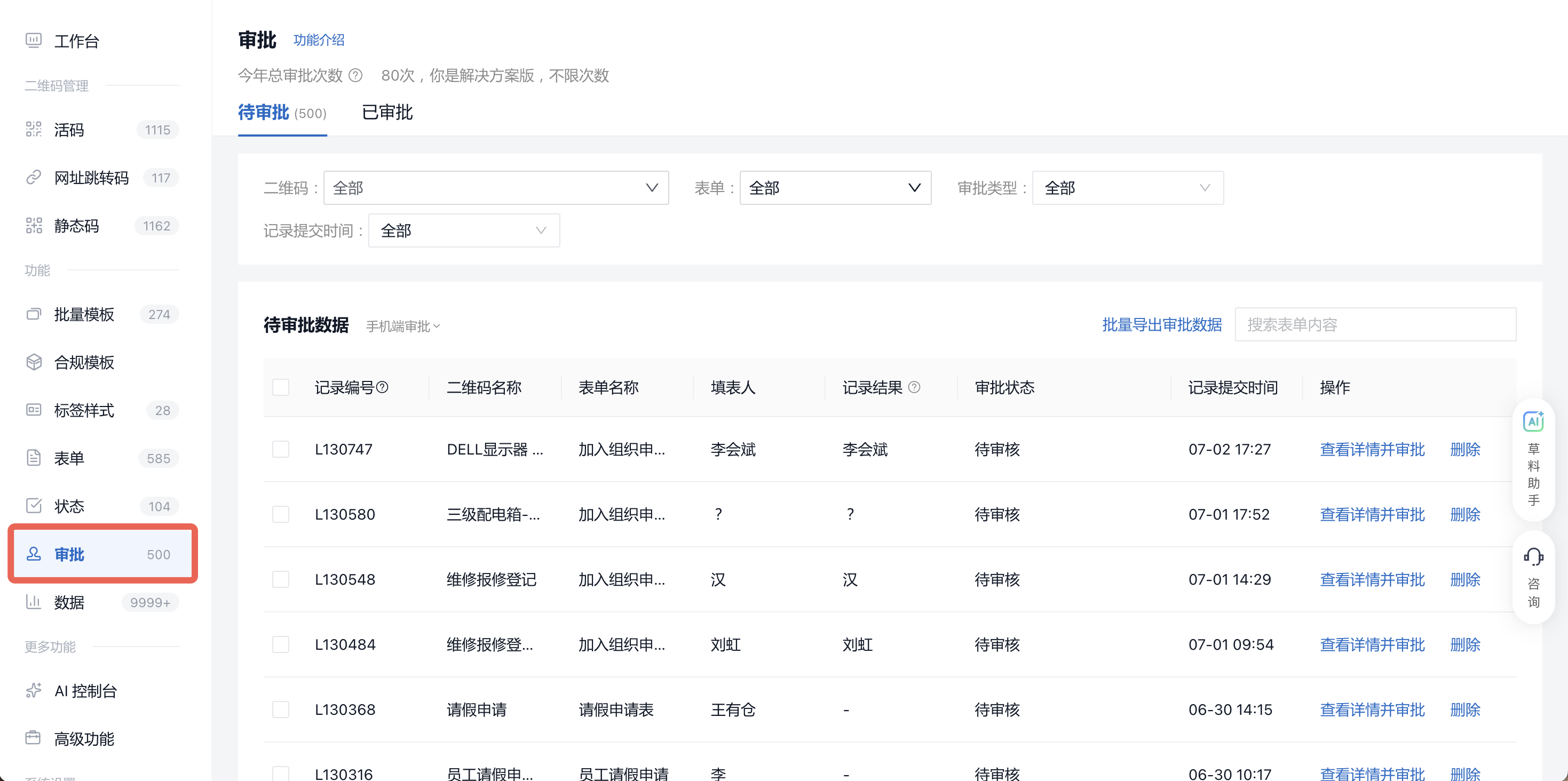Image resolution: width=1568 pixels, height=781 pixels.
Task: Click DELL显示器 QR code name cell
Action: [495, 450]
